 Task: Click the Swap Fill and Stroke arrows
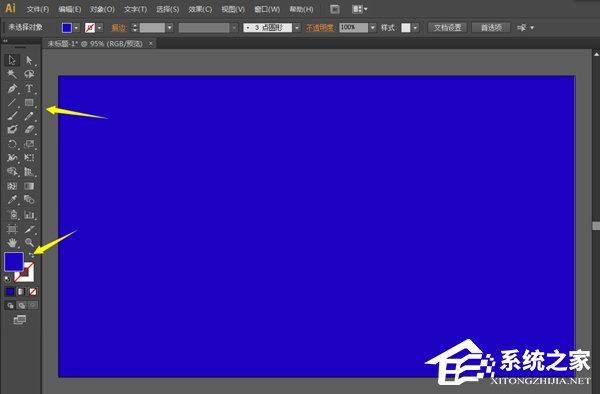[x=31, y=255]
